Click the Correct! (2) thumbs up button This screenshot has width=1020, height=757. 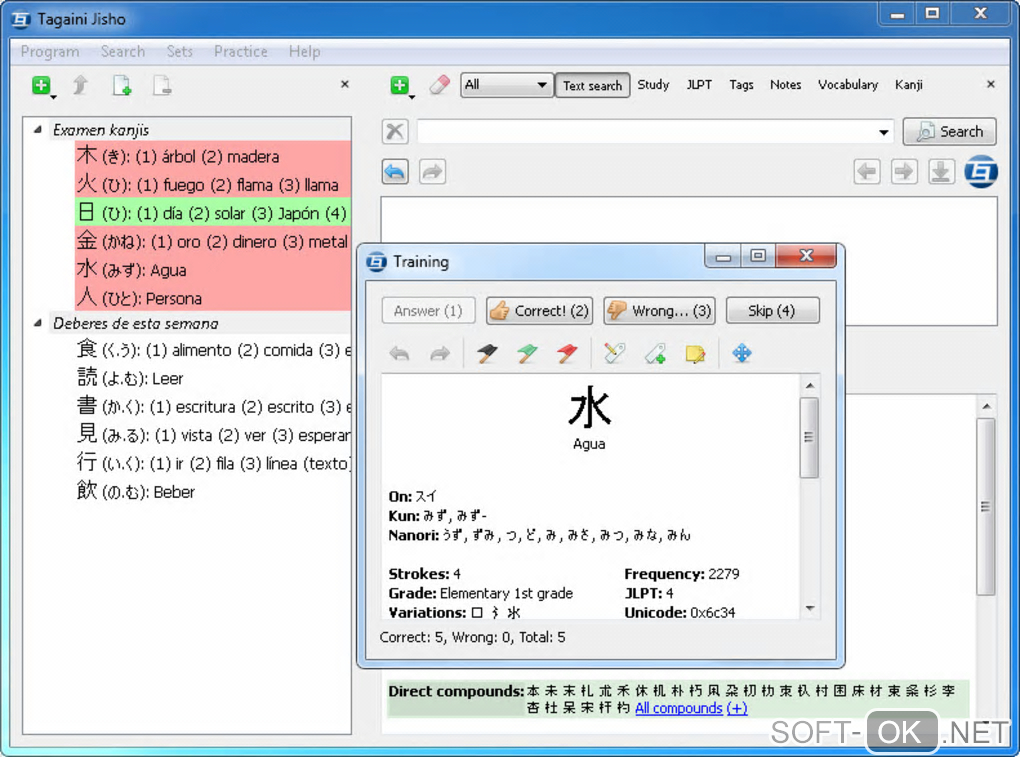pyautogui.click(x=539, y=311)
